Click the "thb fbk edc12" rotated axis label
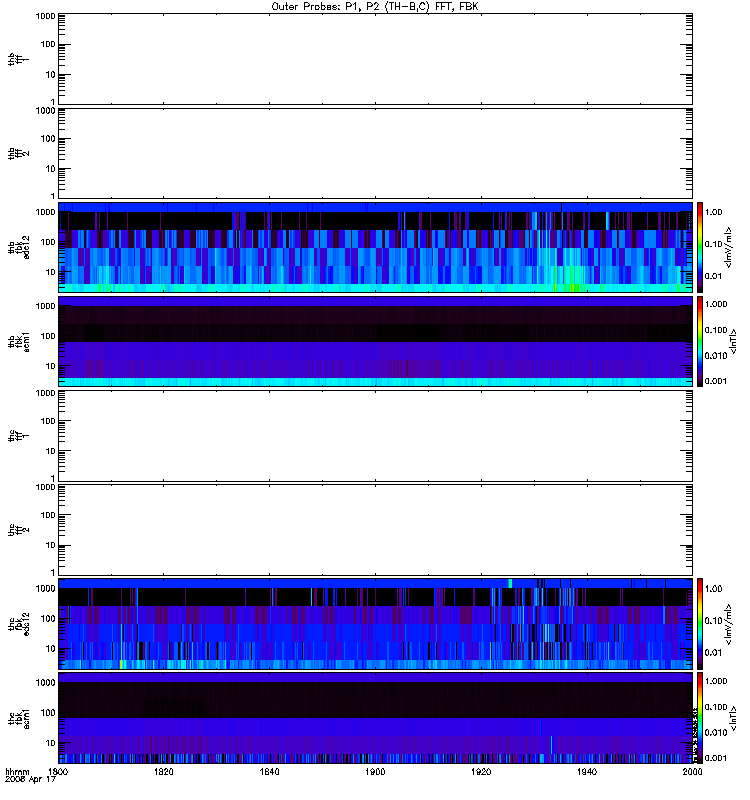The image size is (750, 800). tap(18, 247)
